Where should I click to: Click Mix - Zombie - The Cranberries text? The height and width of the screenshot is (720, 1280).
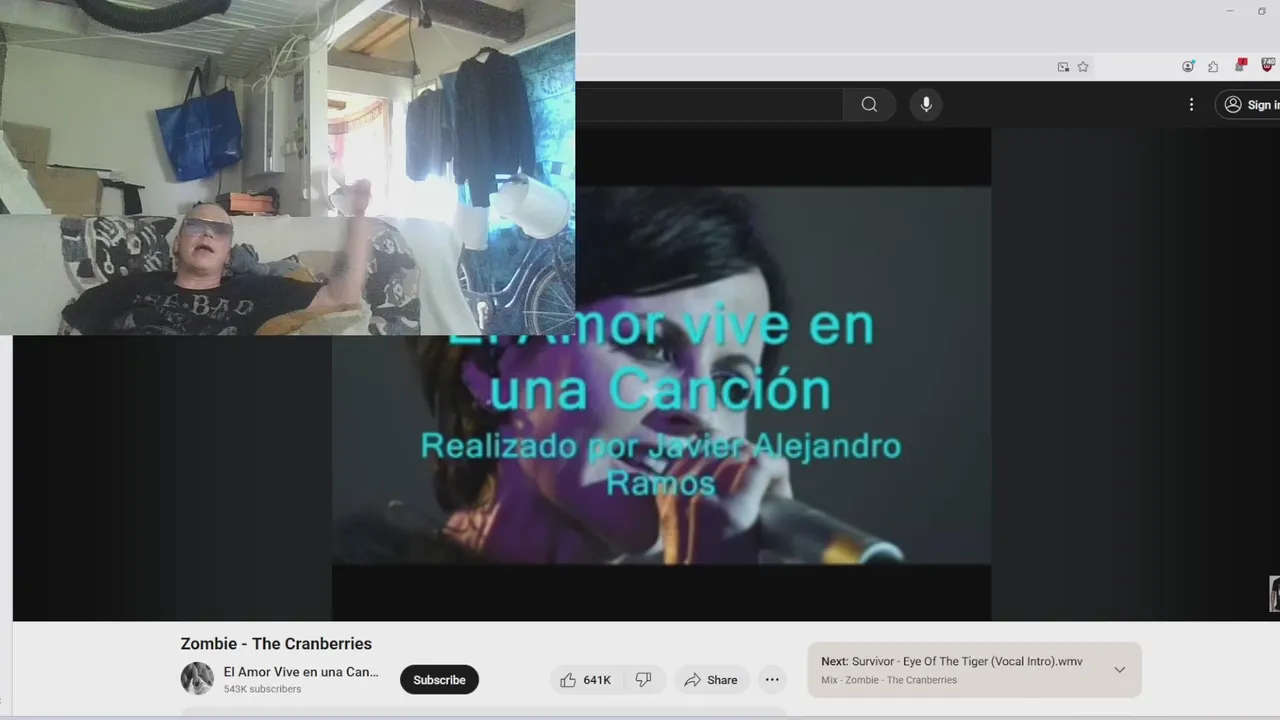pos(889,680)
